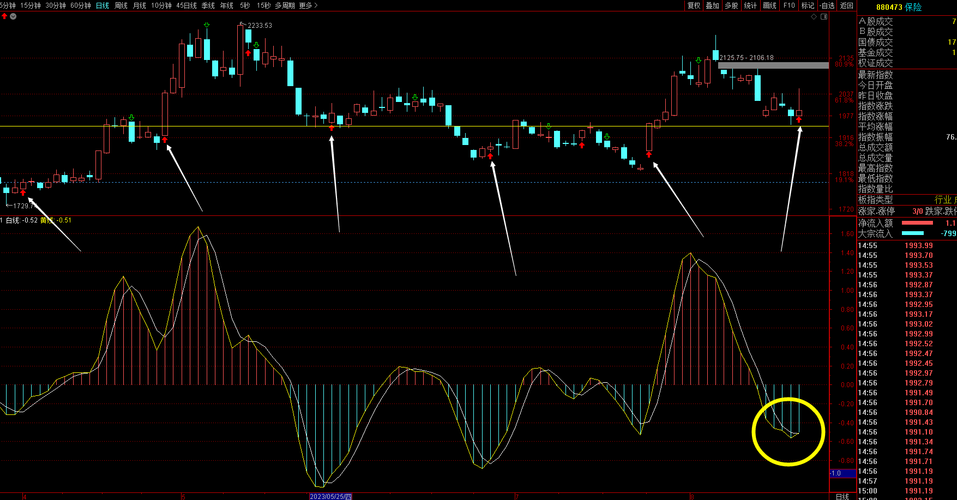The image size is (957, 500).
Task: Toggle the side panel icon at chart top-right
Action: (x=824, y=17)
